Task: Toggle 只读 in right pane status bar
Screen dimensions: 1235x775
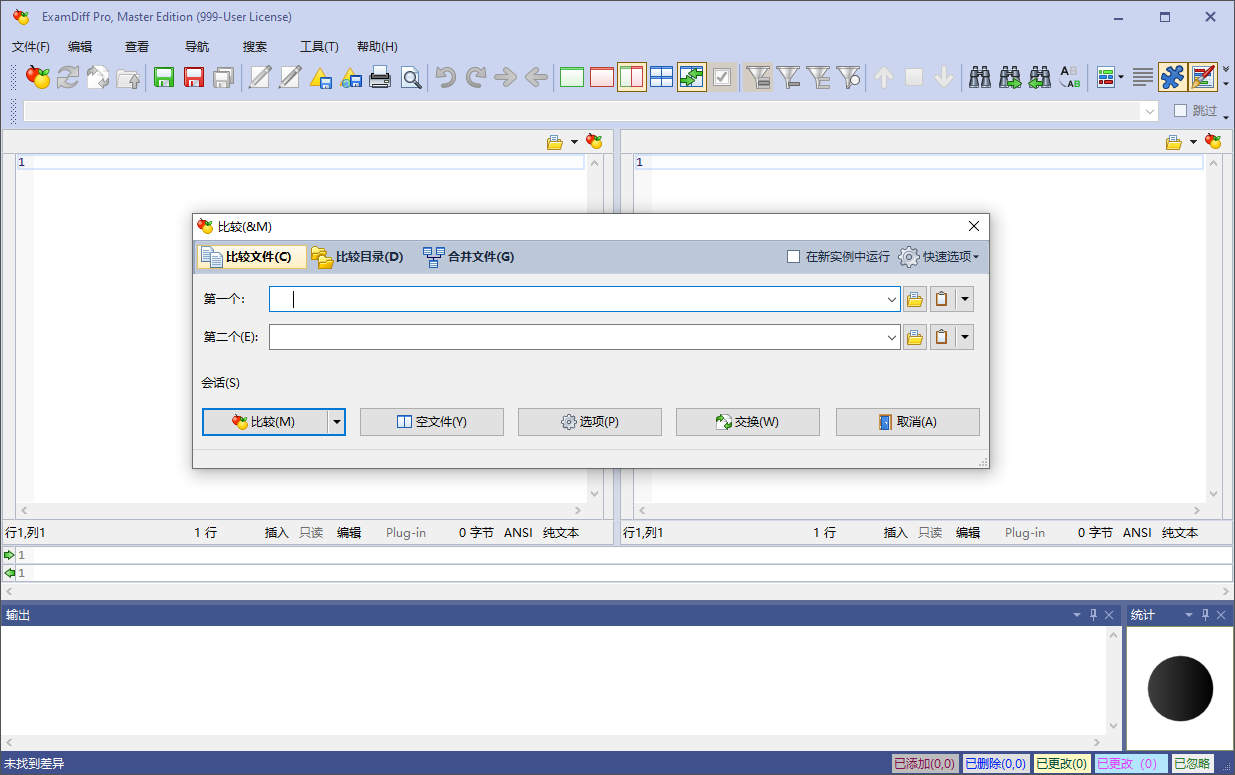Action: click(x=930, y=533)
